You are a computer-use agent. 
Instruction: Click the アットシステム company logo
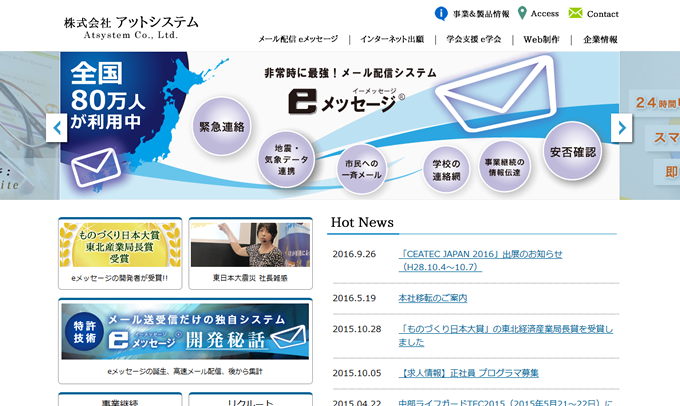point(131,27)
